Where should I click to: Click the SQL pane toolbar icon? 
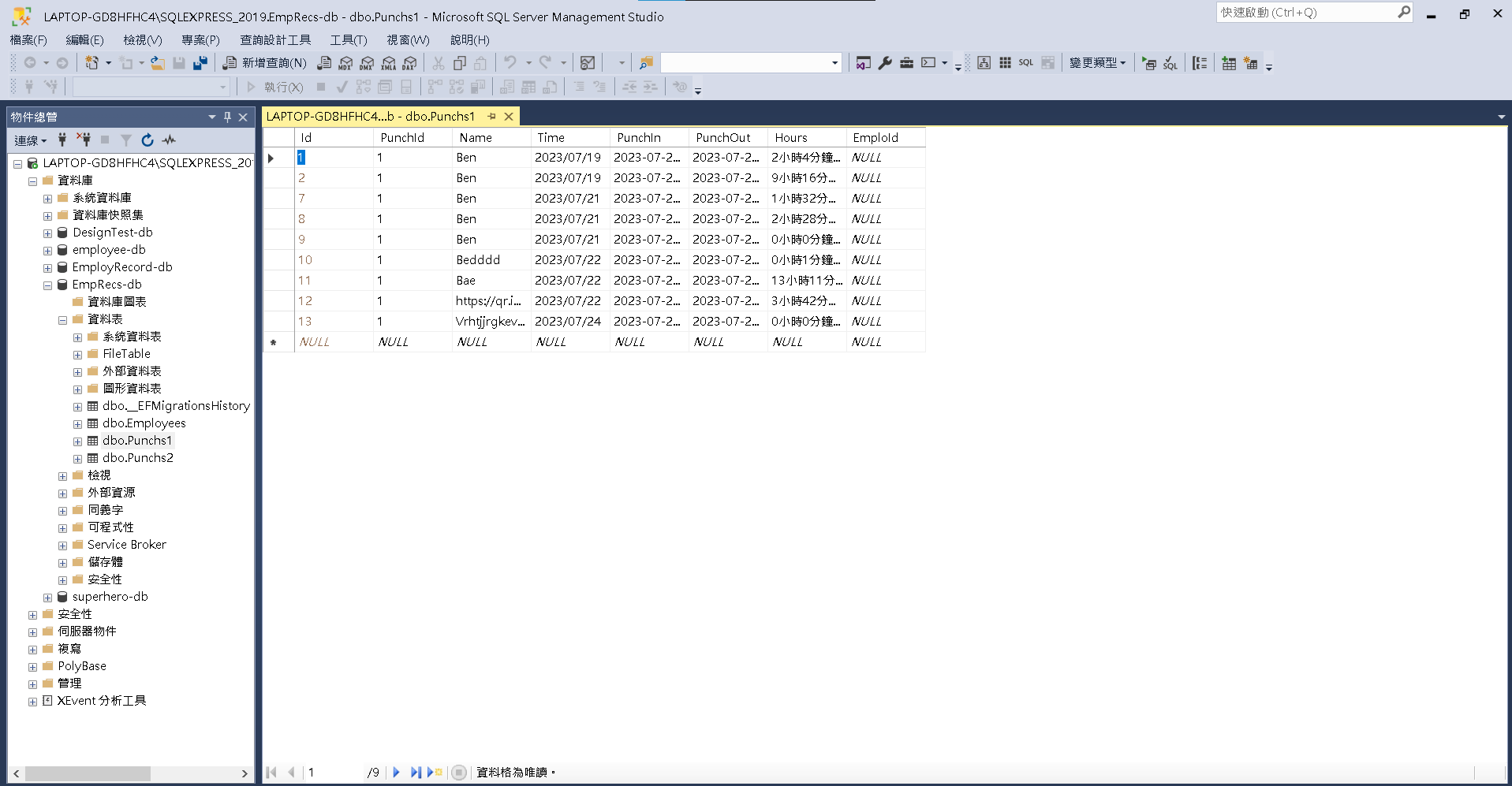(1025, 62)
